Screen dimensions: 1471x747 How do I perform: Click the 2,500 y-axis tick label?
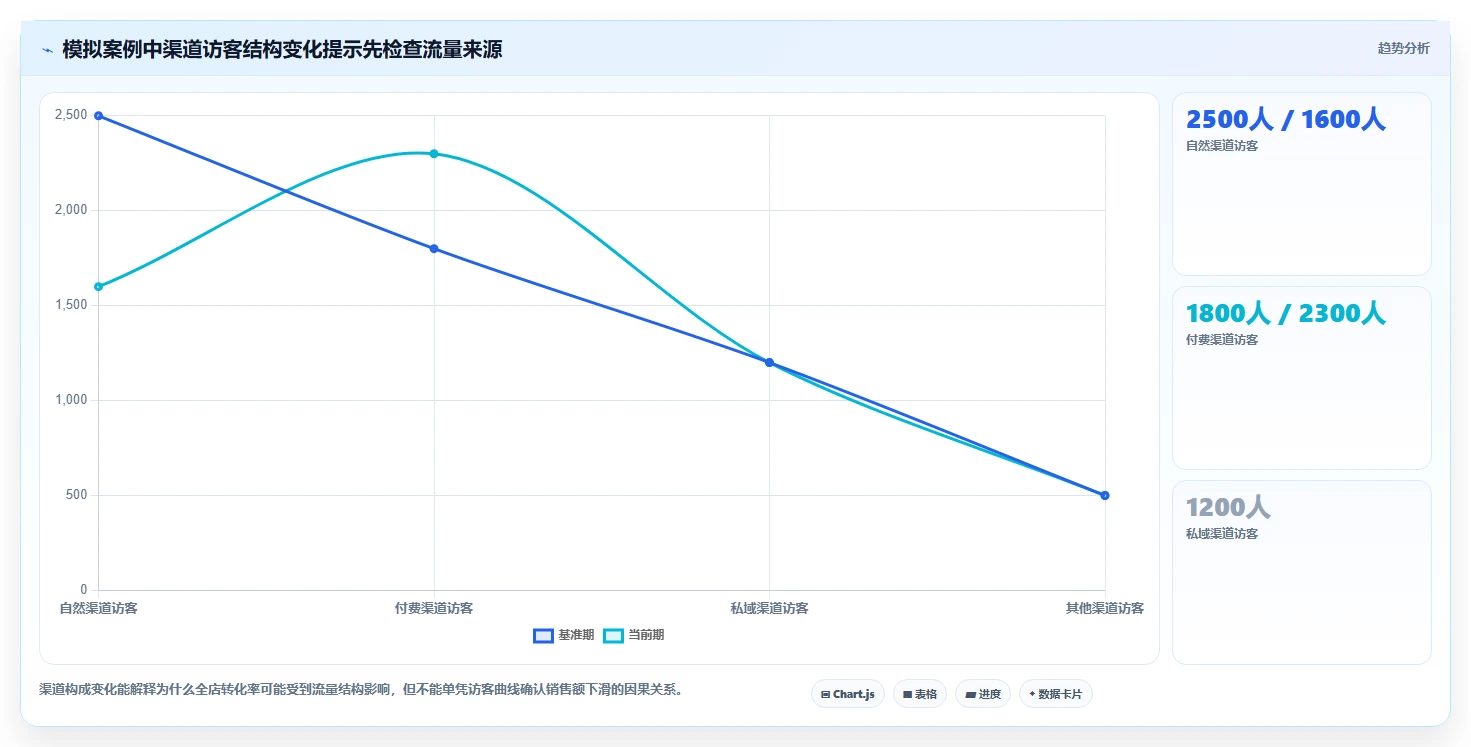pyautogui.click(x=71, y=115)
